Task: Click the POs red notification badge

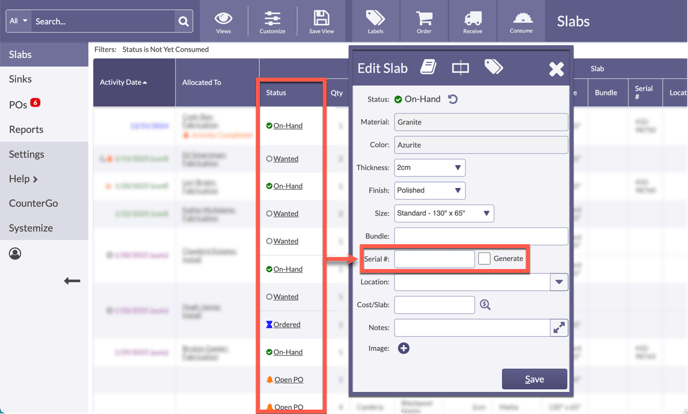Action: [35, 102]
